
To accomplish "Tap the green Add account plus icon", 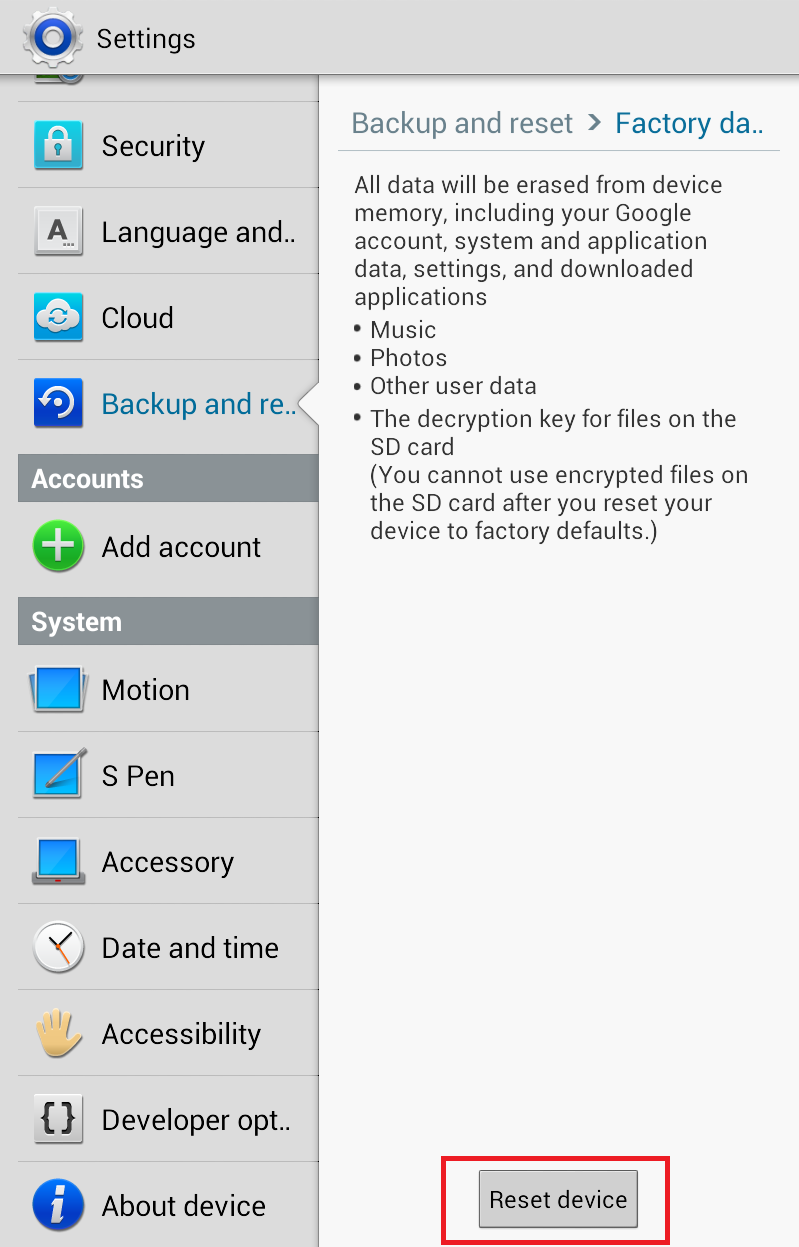I will (59, 546).
